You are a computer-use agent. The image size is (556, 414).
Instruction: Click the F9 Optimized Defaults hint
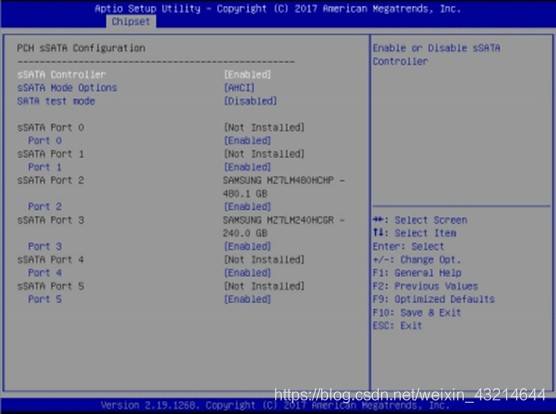point(433,299)
